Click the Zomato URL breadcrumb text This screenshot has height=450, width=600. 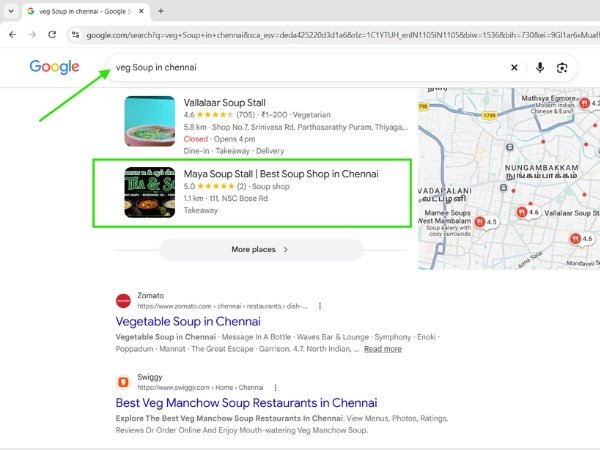(222, 306)
